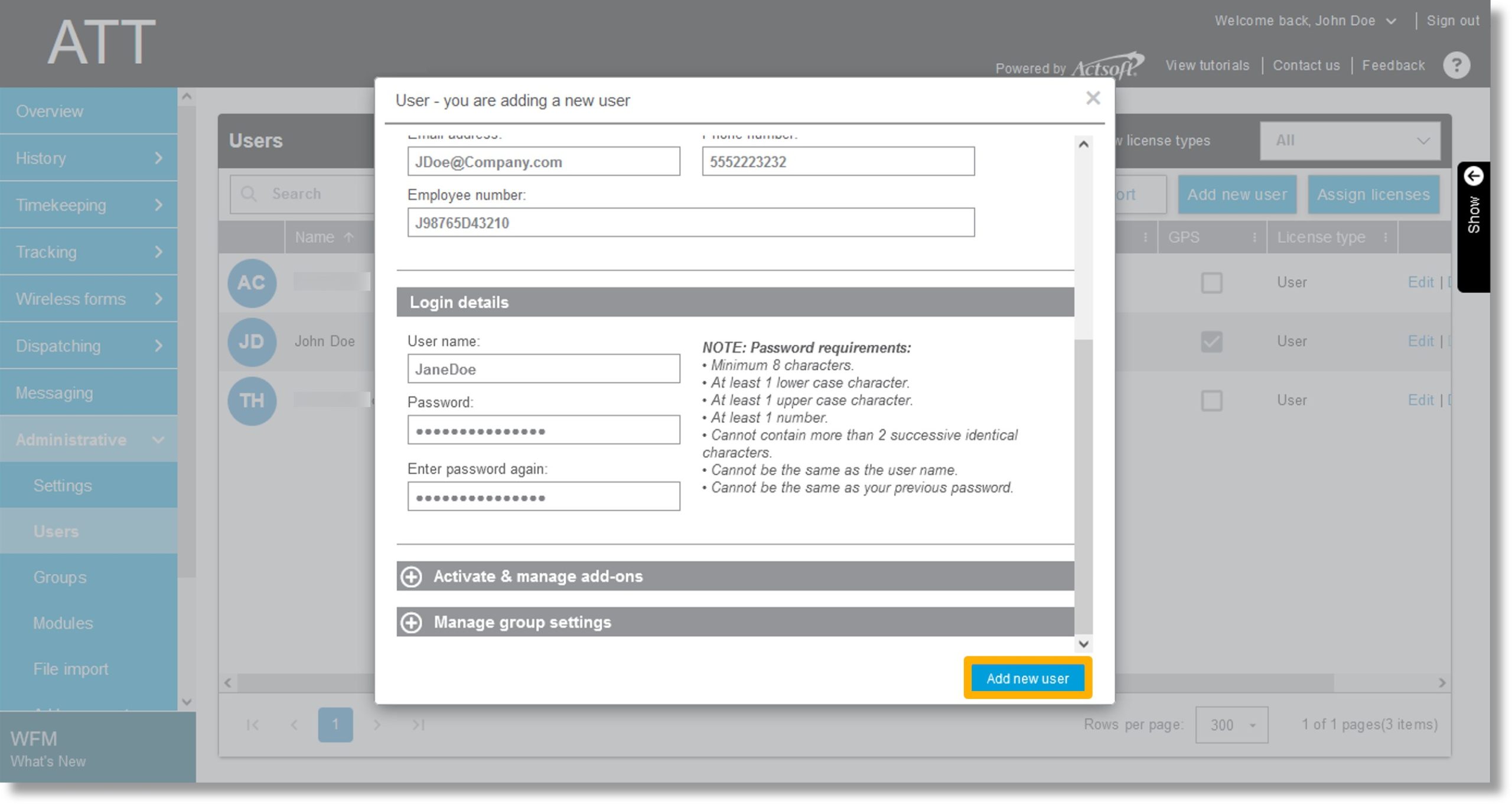The image size is (1512, 804).
Task: Click the Email address field
Action: pyautogui.click(x=543, y=161)
